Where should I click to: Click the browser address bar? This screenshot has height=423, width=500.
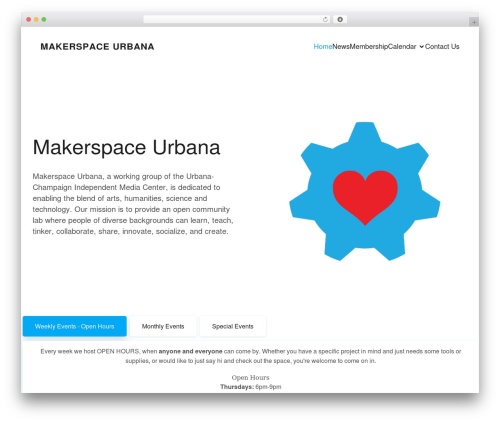(237, 19)
